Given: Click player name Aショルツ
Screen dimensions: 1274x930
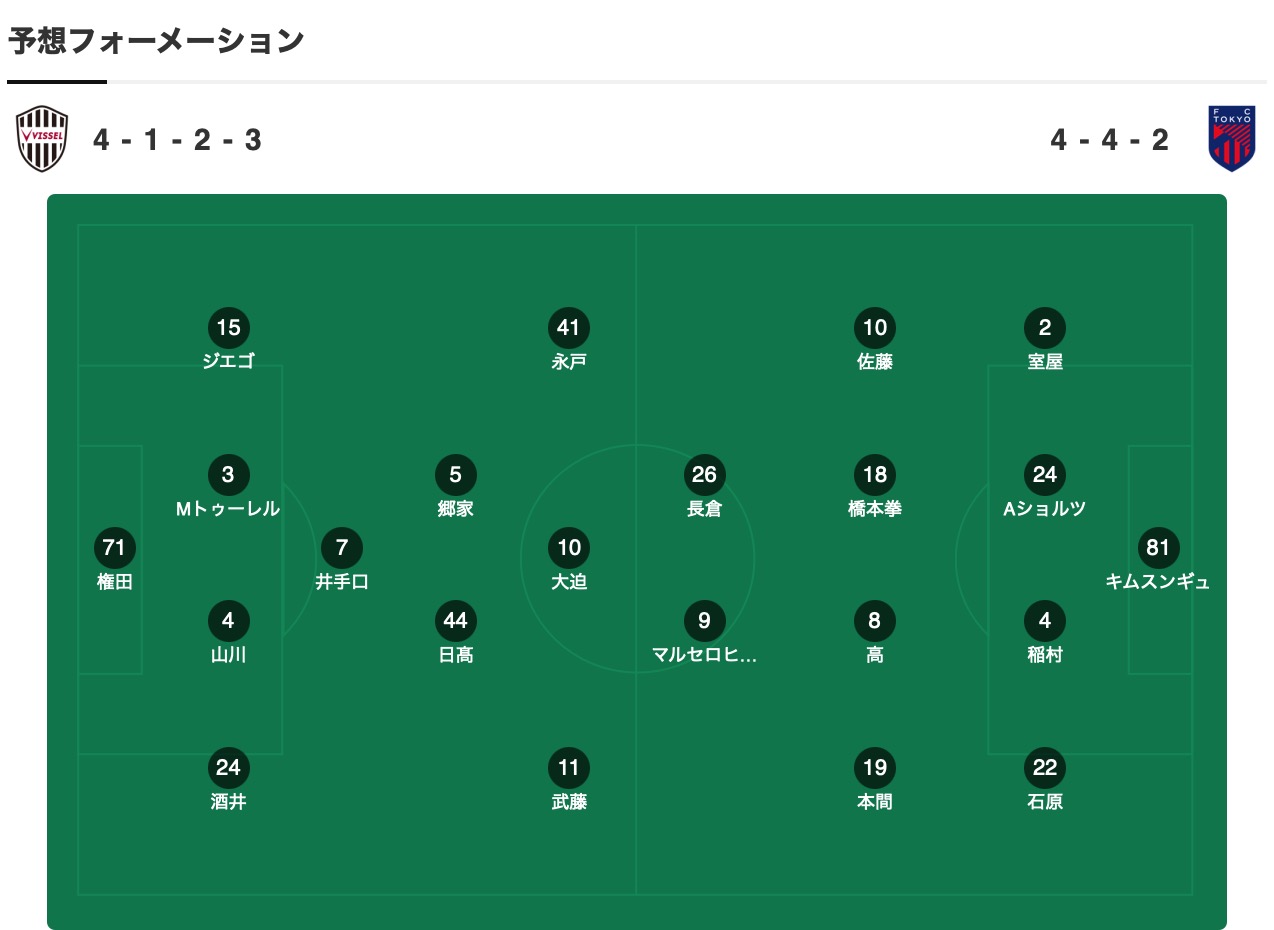Looking at the screenshot, I should click(1045, 508).
